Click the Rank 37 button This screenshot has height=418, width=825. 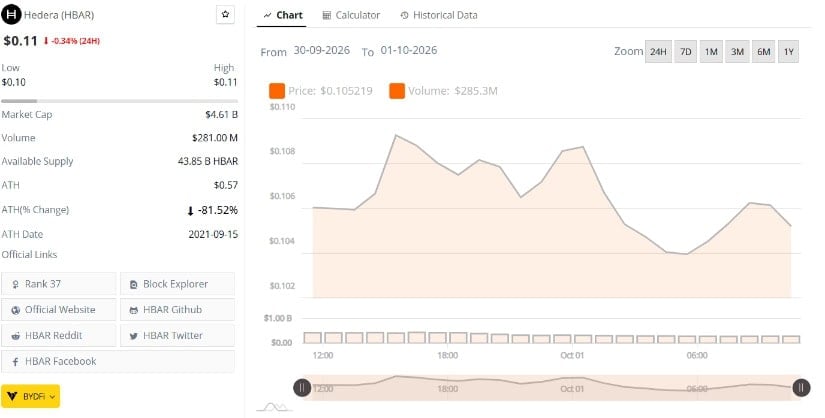click(x=58, y=284)
